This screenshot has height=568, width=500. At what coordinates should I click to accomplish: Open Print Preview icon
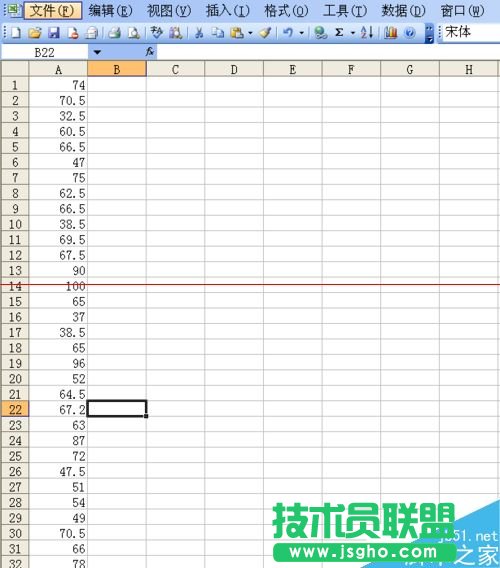click(133, 33)
